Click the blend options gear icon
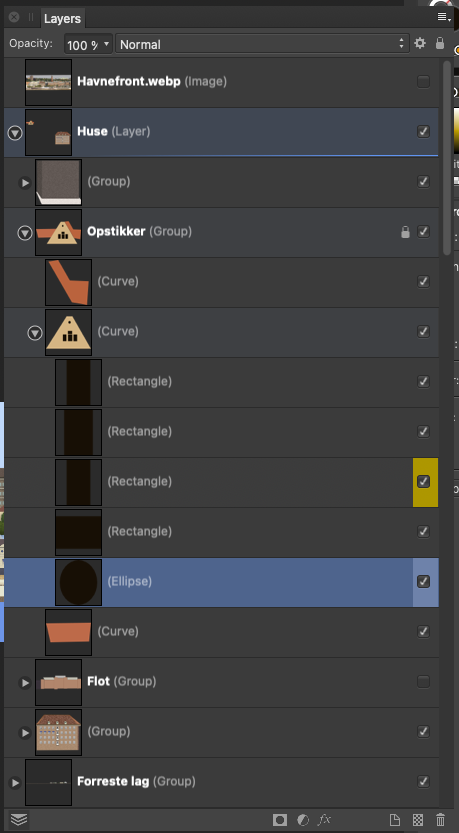 (420, 43)
